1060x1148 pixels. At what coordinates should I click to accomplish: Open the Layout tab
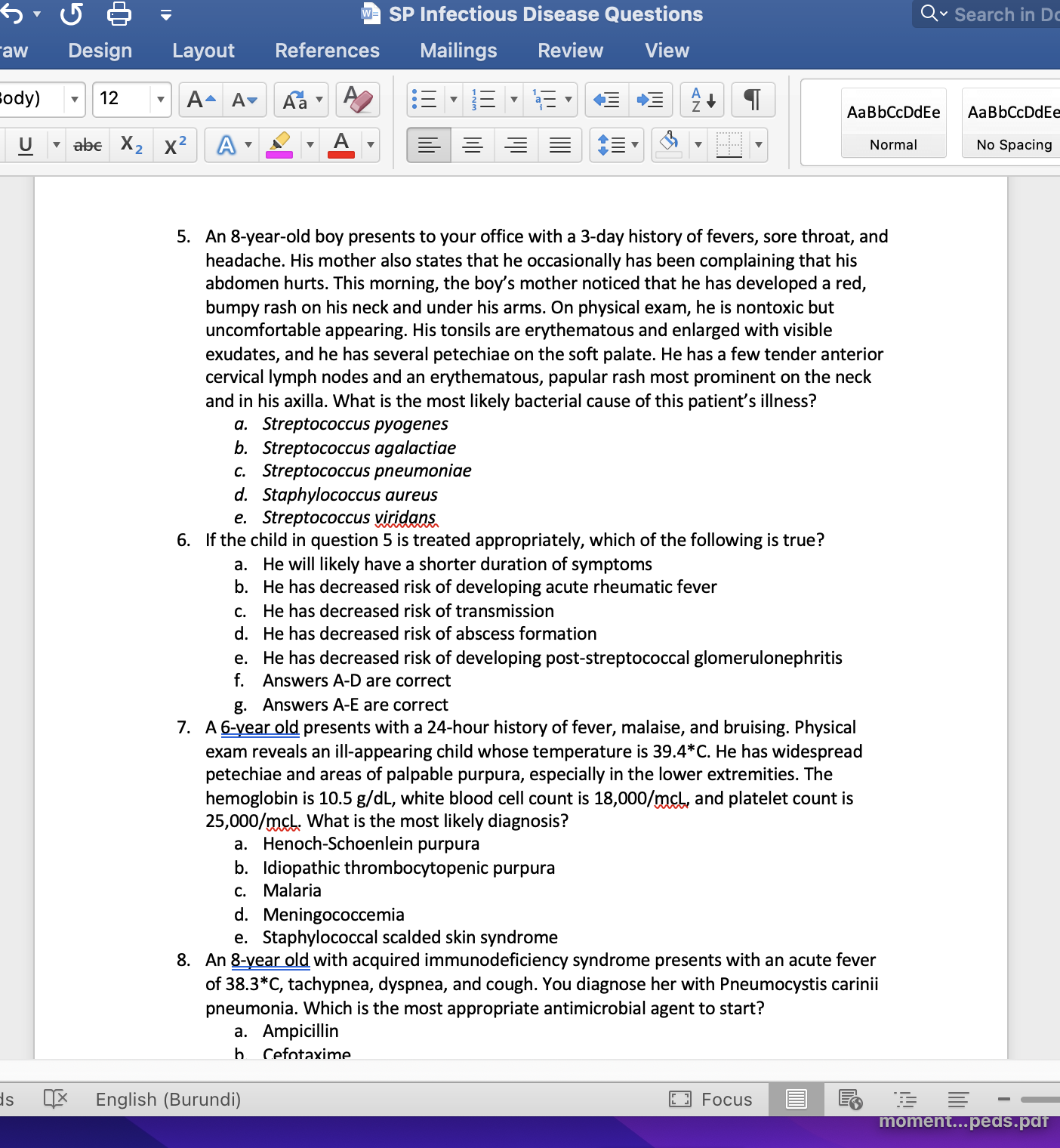pos(203,51)
